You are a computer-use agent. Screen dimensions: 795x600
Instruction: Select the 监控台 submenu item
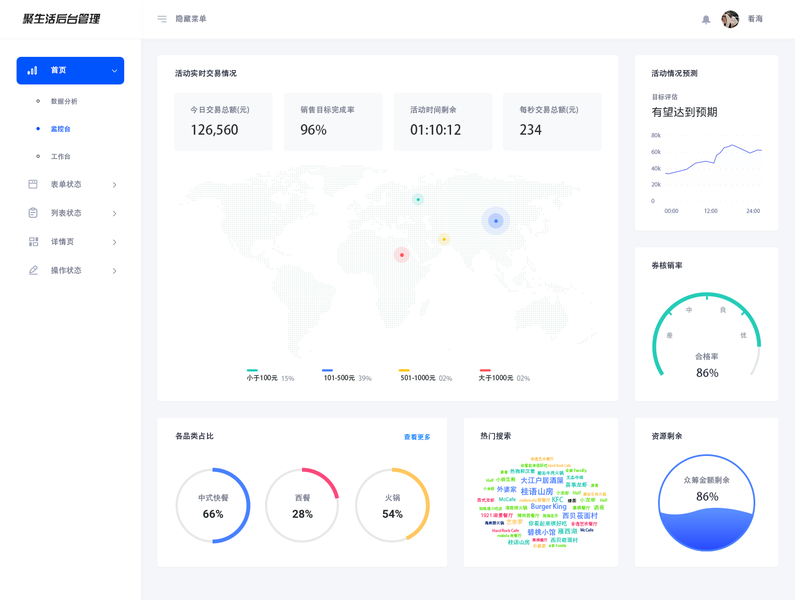click(x=60, y=129)
